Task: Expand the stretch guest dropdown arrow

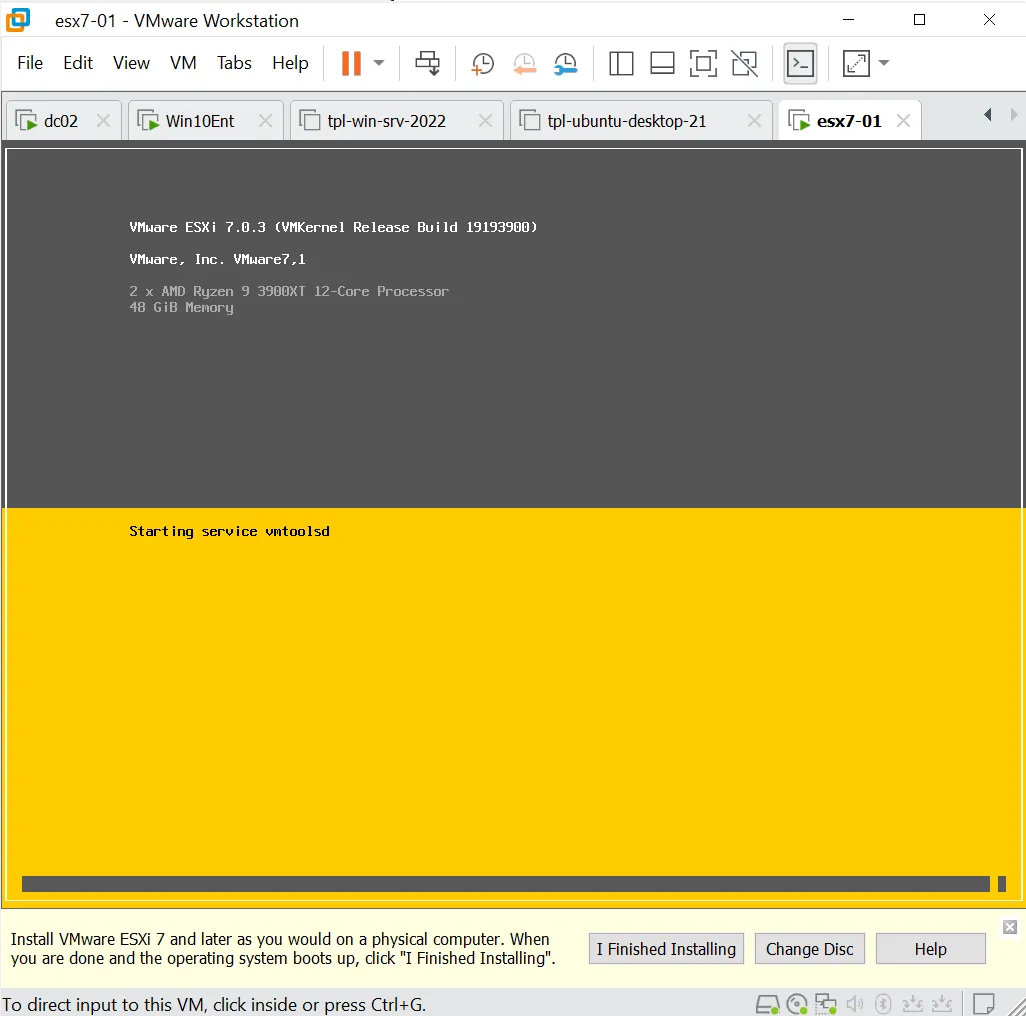Action: coord(884,63)
